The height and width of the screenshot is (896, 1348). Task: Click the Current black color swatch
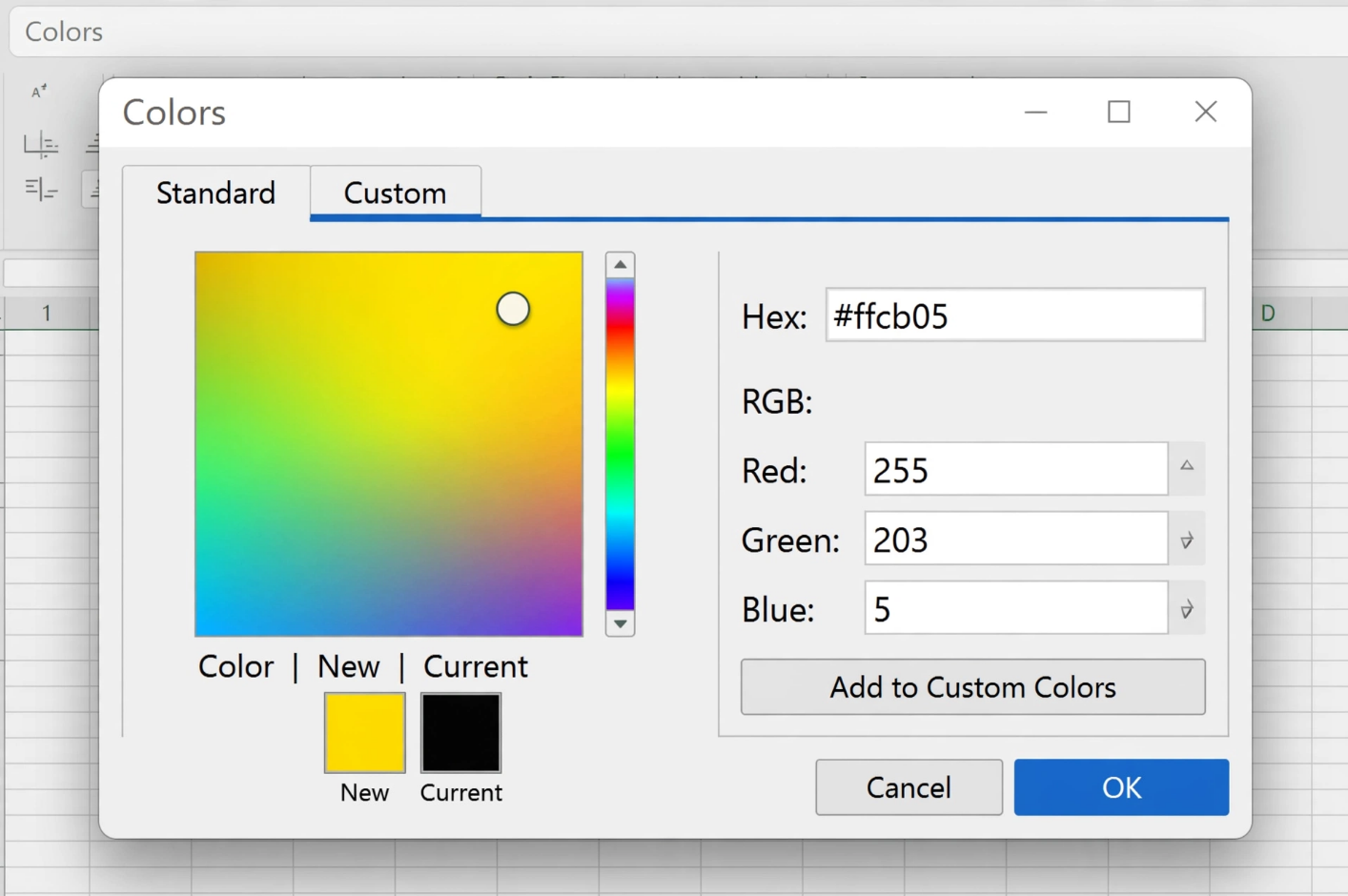click(x=461, y=732)
